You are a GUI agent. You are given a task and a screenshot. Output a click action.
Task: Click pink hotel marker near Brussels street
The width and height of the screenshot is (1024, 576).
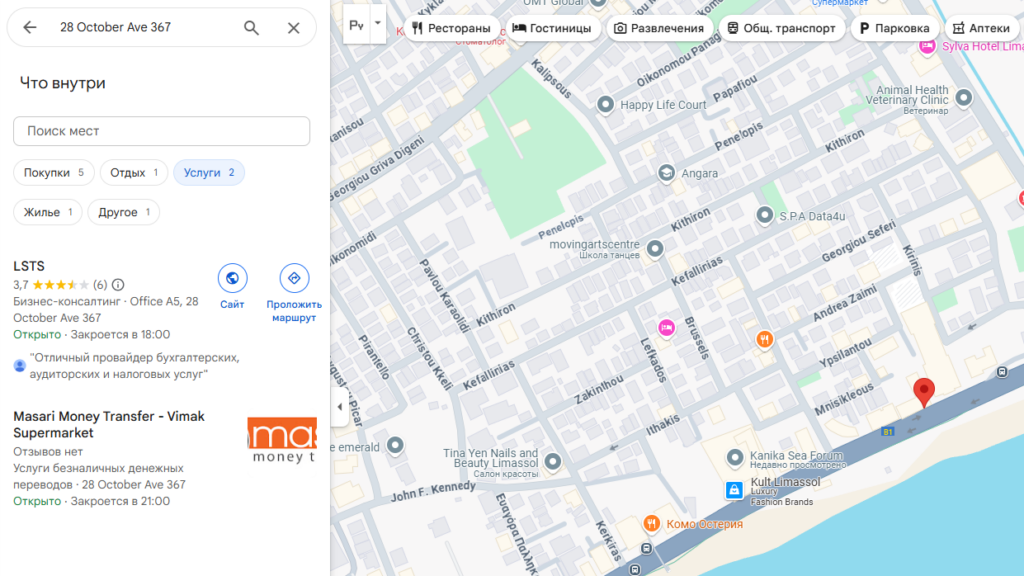(666, 327)
